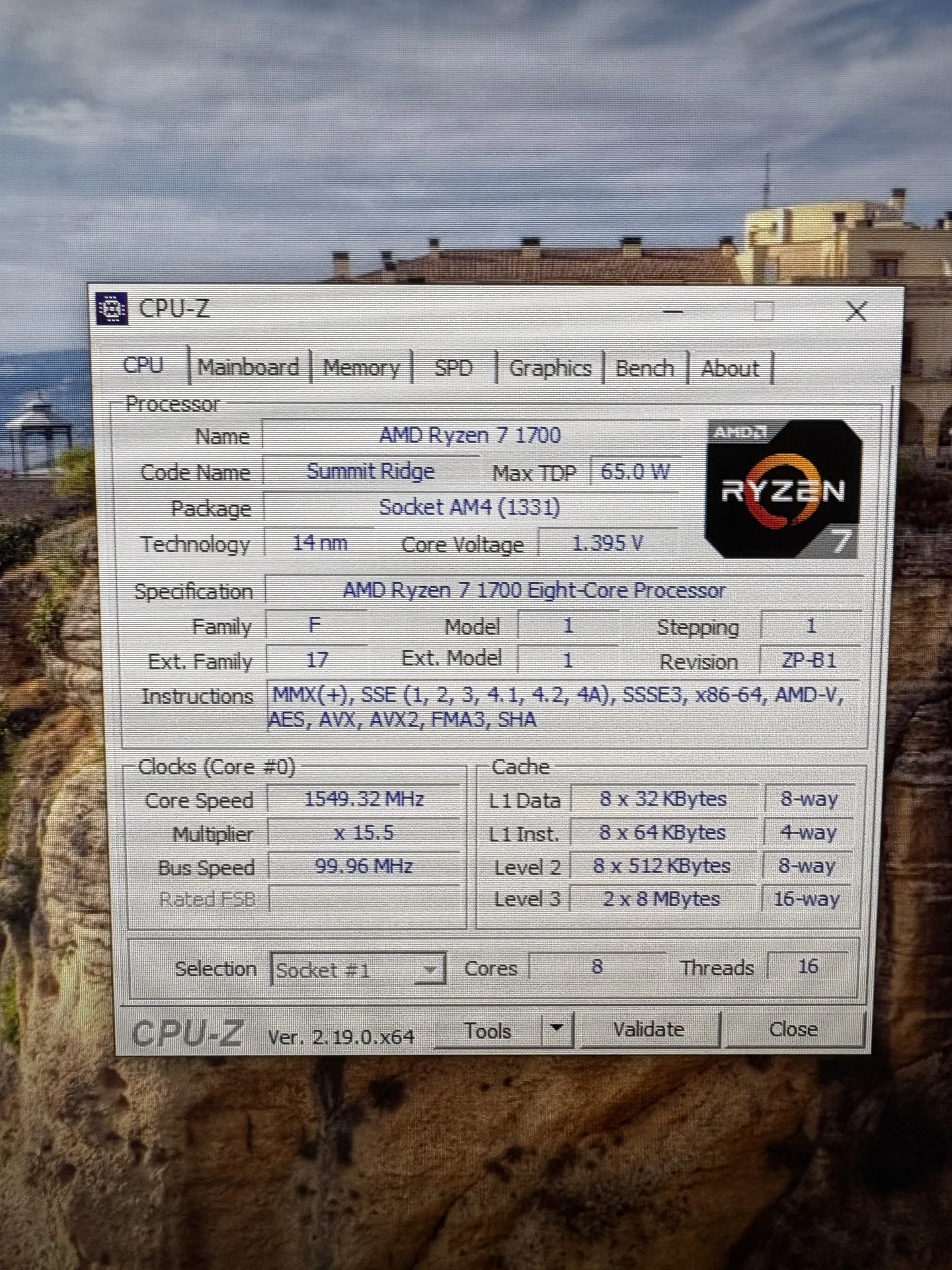
Task: Click the Family value F
Action: tap(315, 625)
